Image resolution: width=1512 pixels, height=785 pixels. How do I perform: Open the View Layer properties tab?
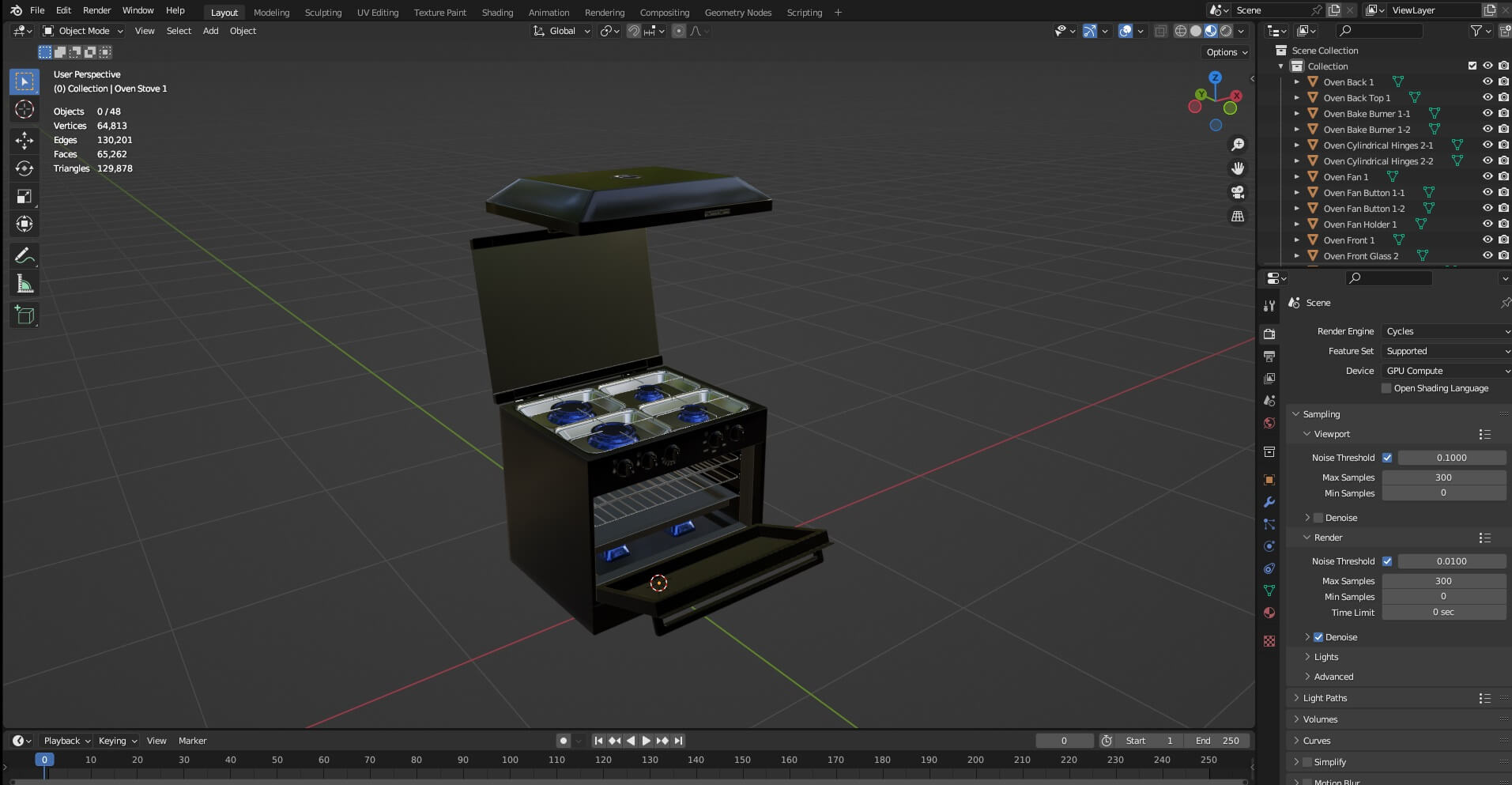click(x=1269, y=379)
